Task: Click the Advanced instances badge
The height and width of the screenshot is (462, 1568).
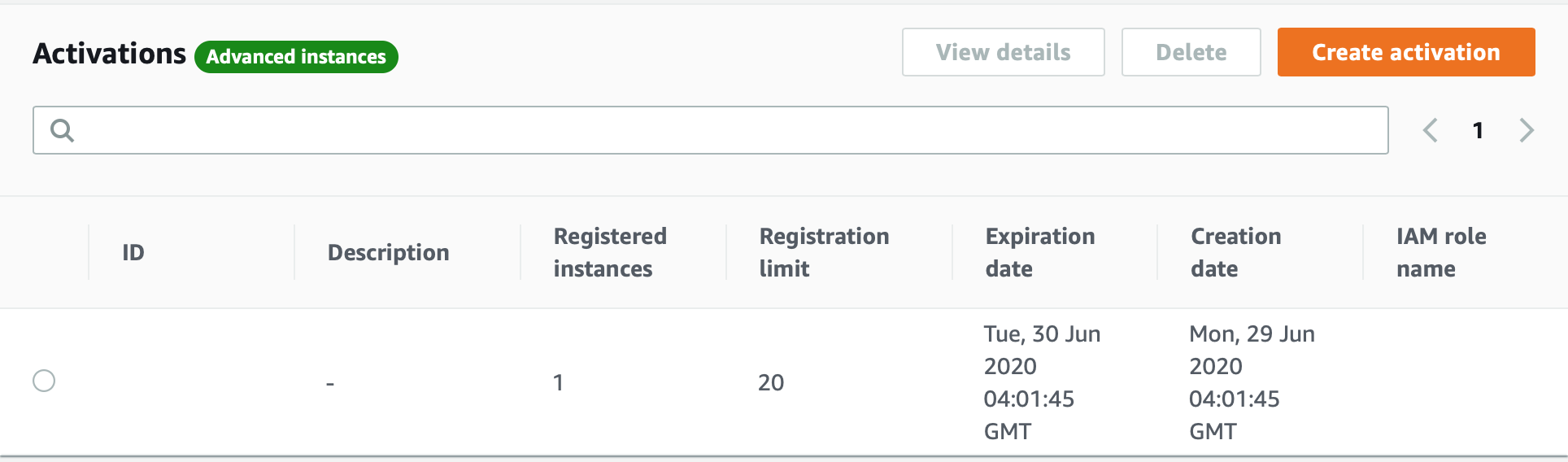Action: [x=296, y=57]
